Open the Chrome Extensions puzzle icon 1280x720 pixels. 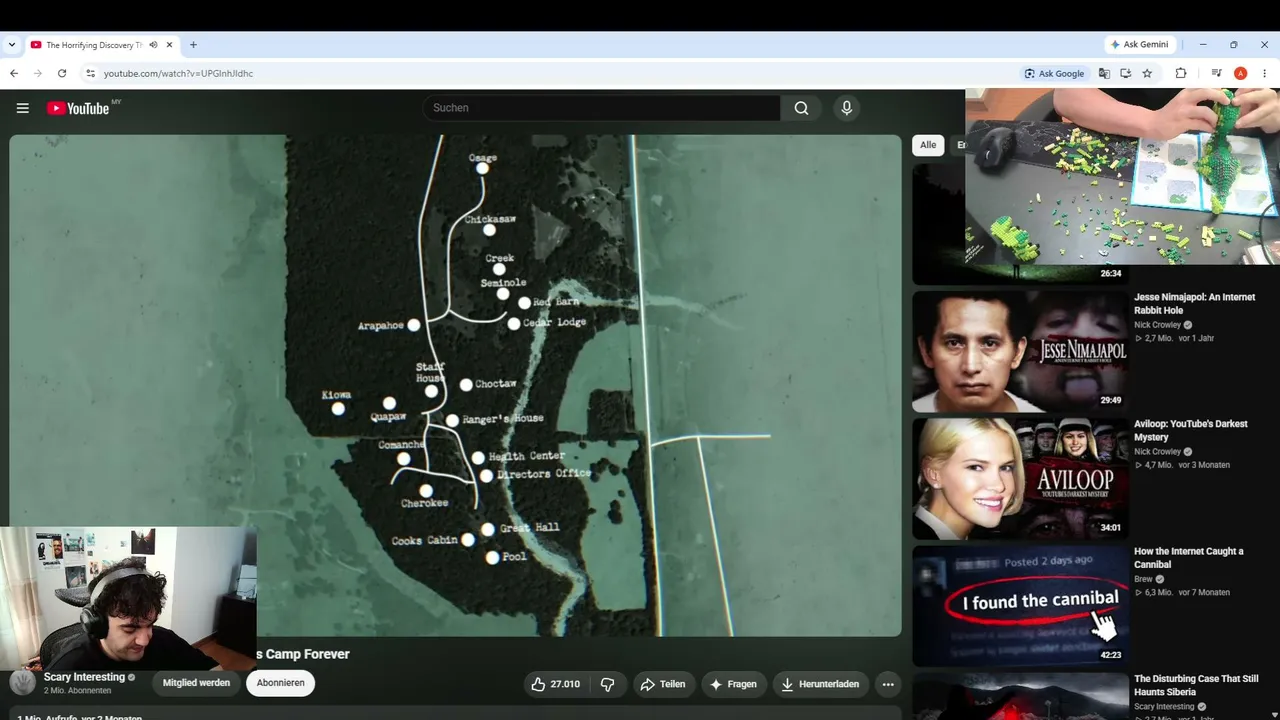click(x=1181, y=73)
